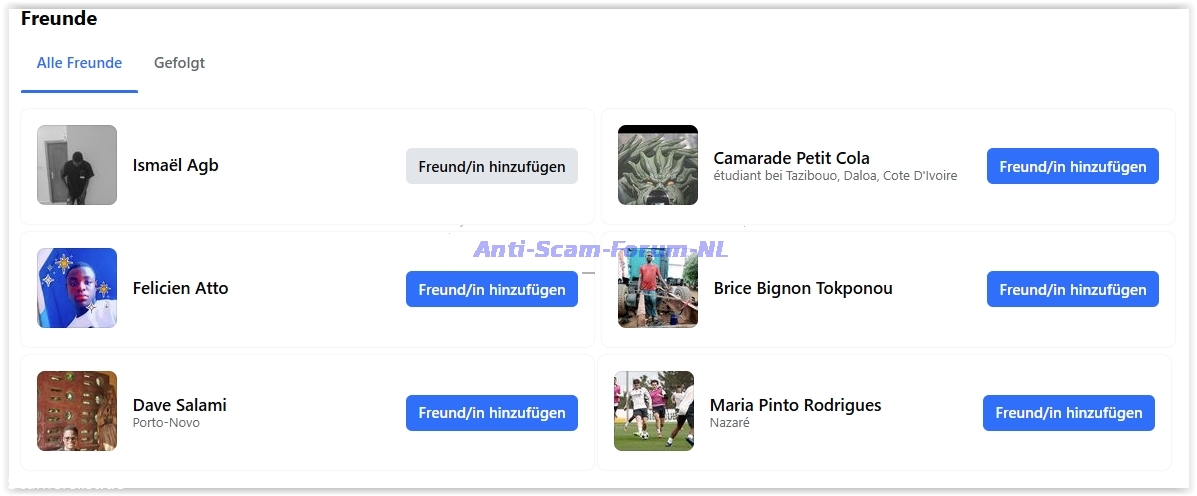Add Ismaël Agb as a friend
This screenshot has height=496, width=1197.
tap(491, 166)
